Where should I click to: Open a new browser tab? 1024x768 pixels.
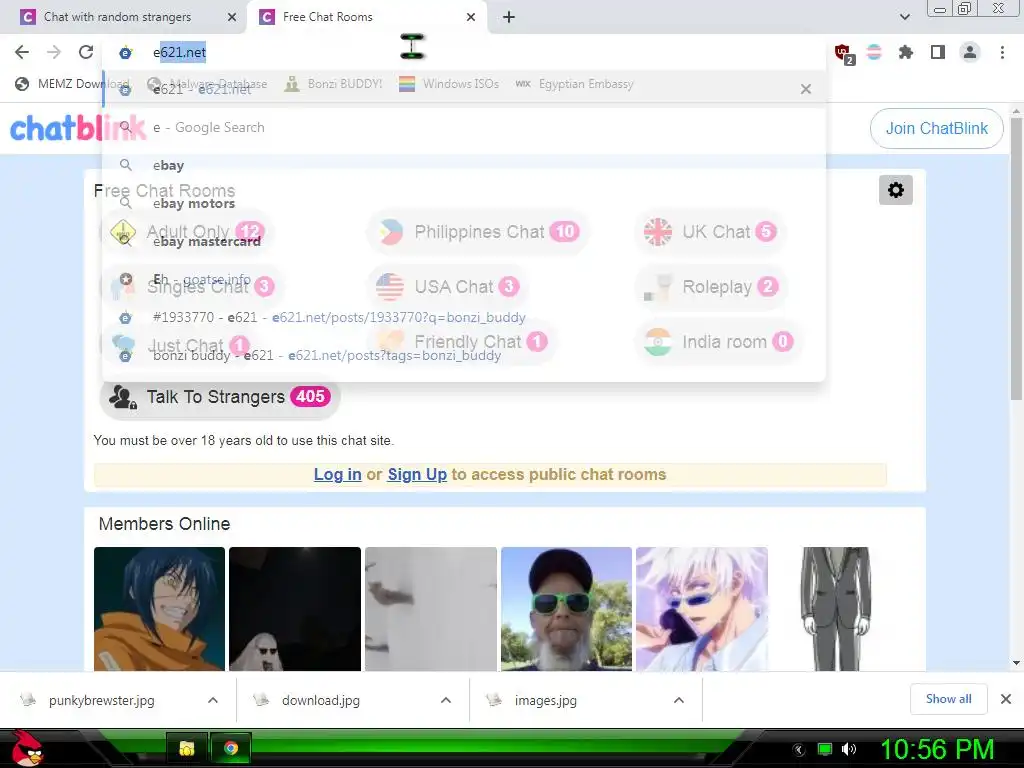[509, 17]
